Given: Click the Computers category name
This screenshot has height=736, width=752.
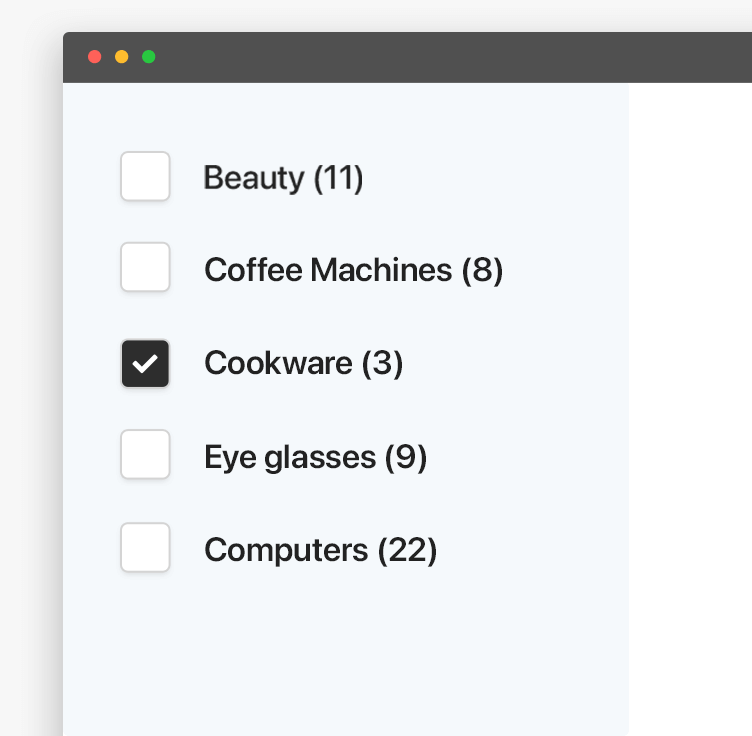Looking at the screenshot, I should coord(286,550).
